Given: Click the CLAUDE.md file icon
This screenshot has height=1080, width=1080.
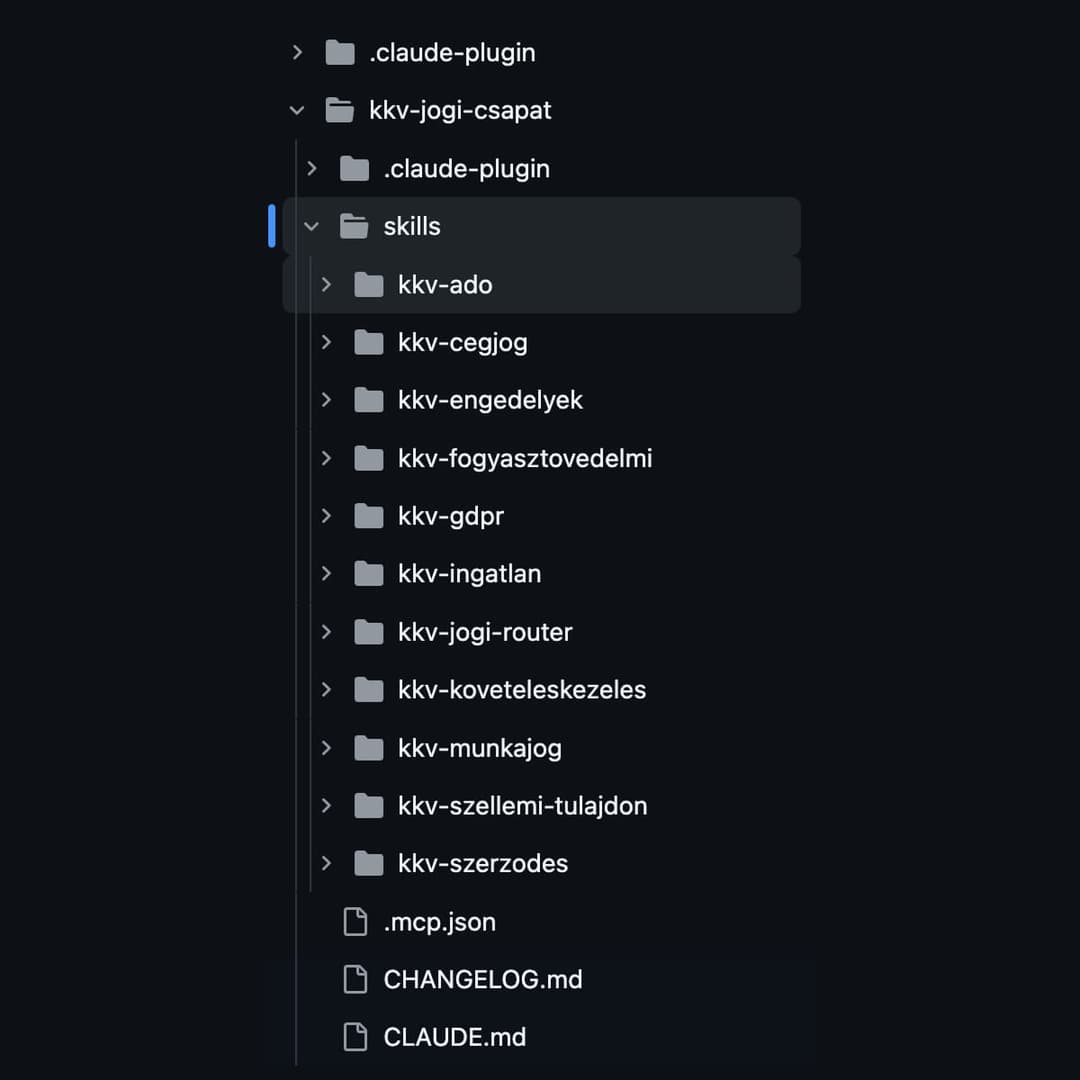Looking at the screenshot, I should [354, 1037].
